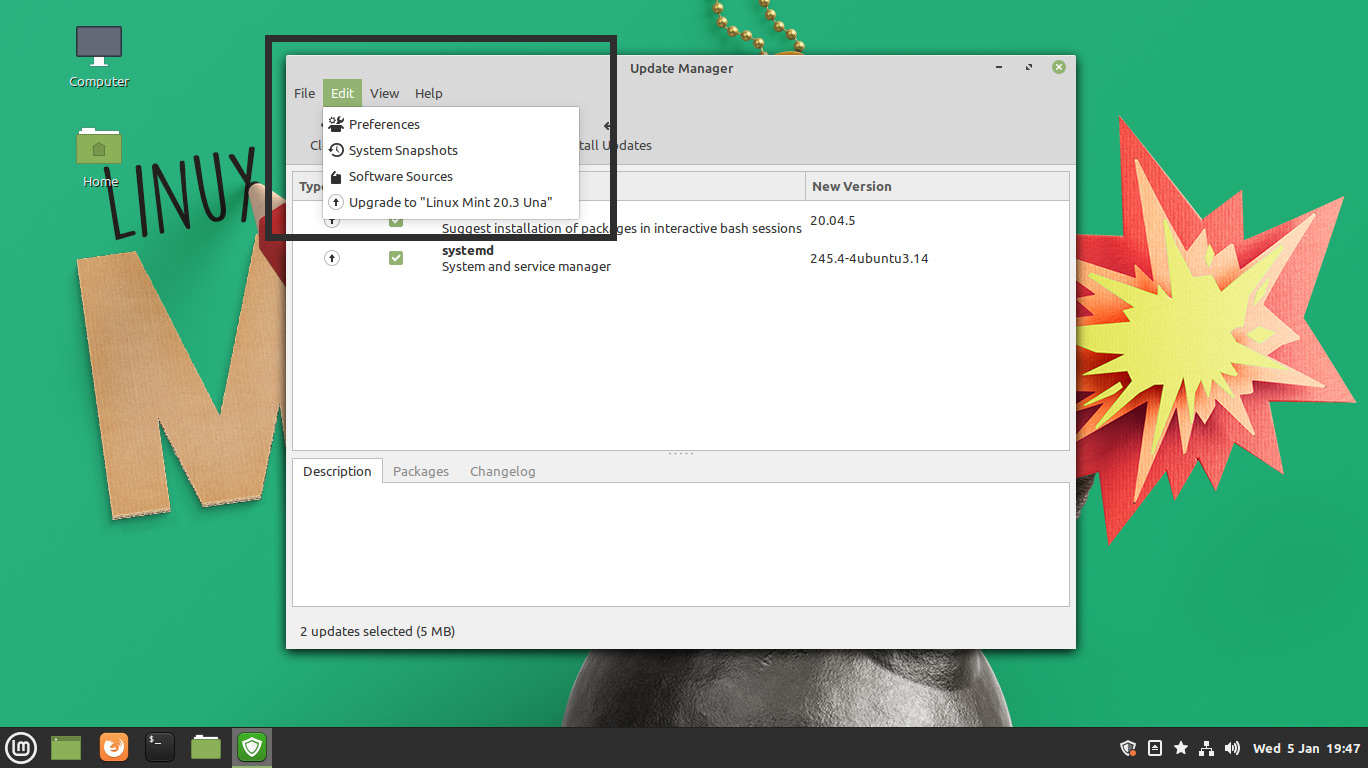Screen dimensions: 1368x768
Task: Open the View menu
Action: coord(384,93)
